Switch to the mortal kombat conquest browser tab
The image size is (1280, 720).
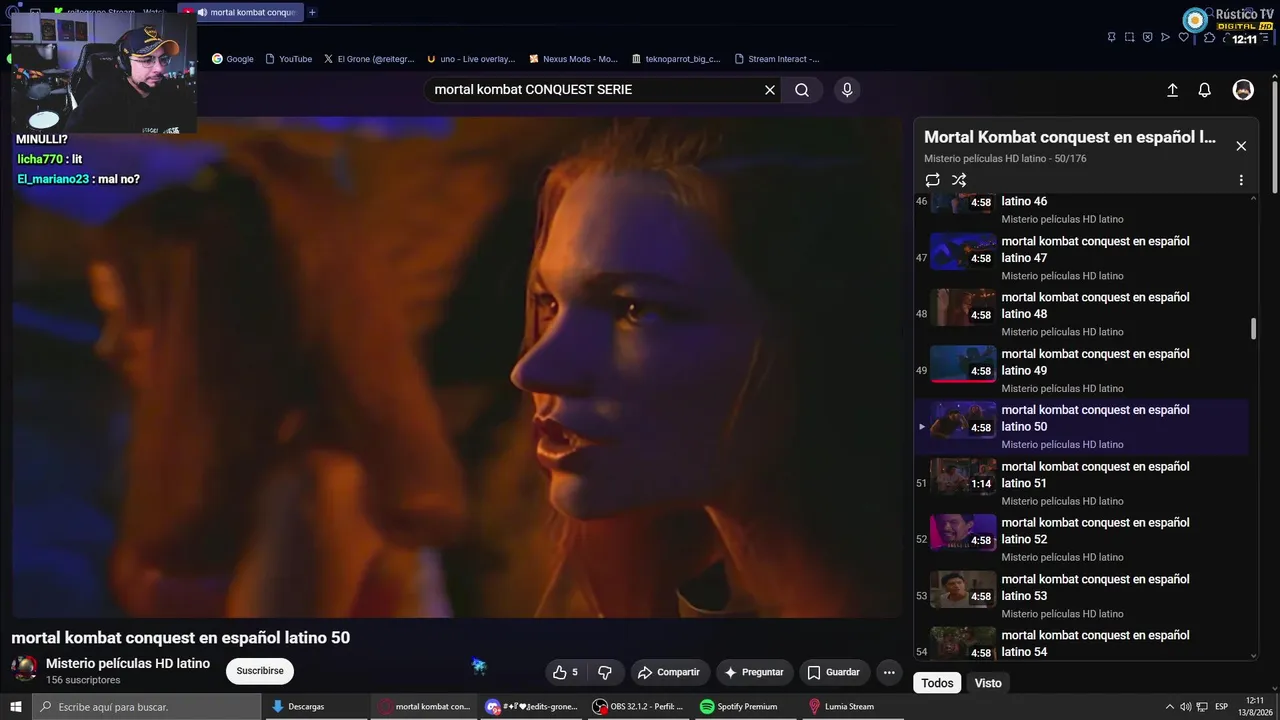(x=240, y=12)
